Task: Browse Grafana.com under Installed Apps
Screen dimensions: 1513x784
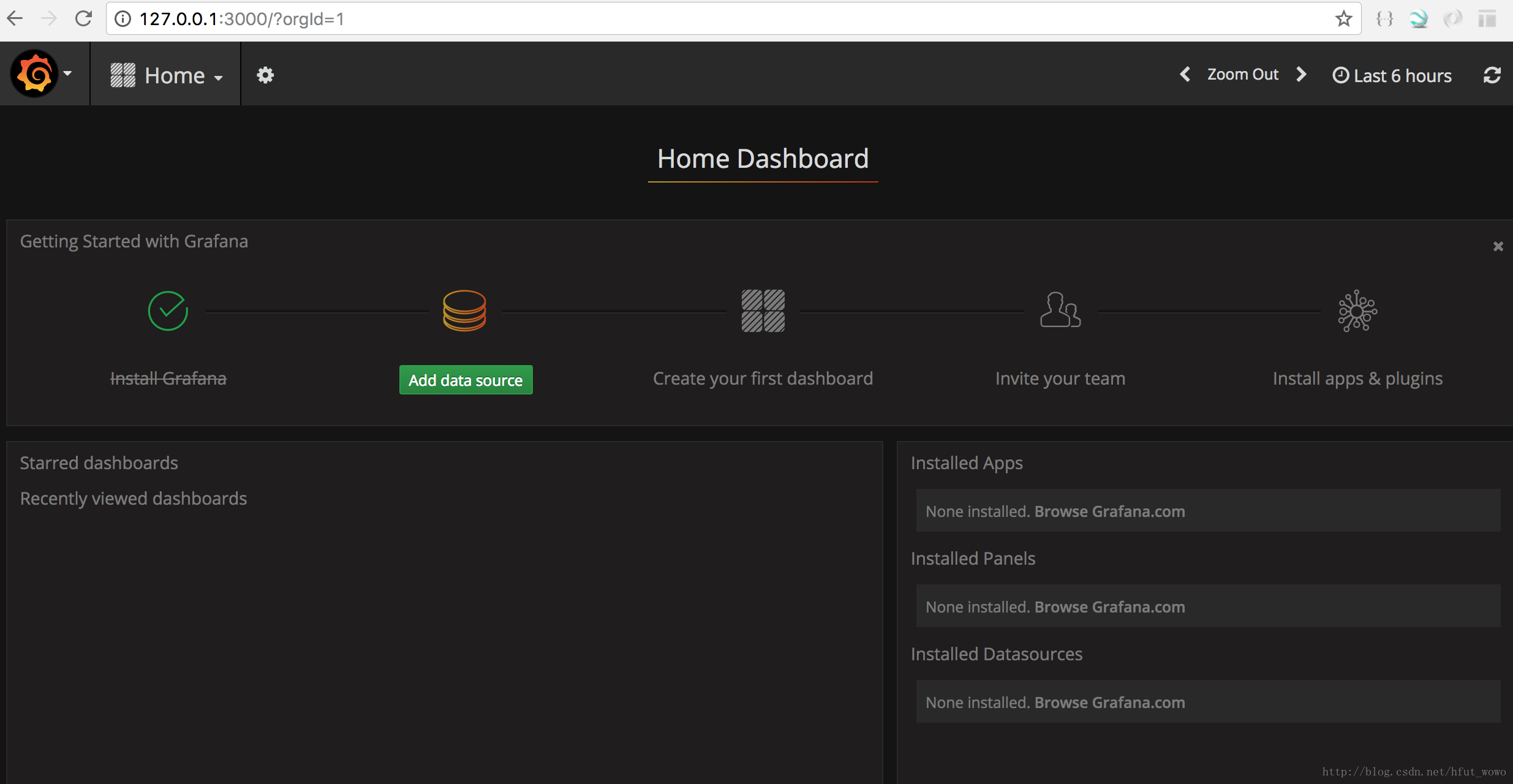Action: [x=1110, y=511]
